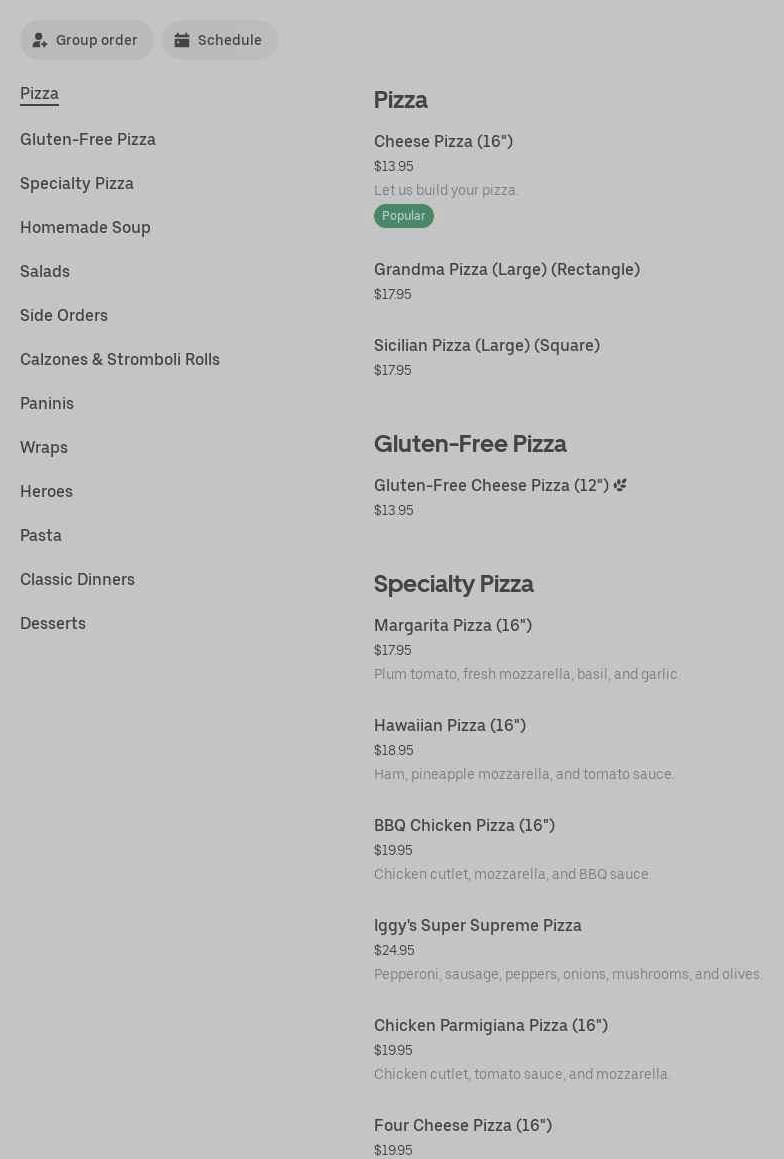Choose the BBQ Chicken Pizza (16")
The height and width of the screenshot is (1159, 784).
(464, 826)
